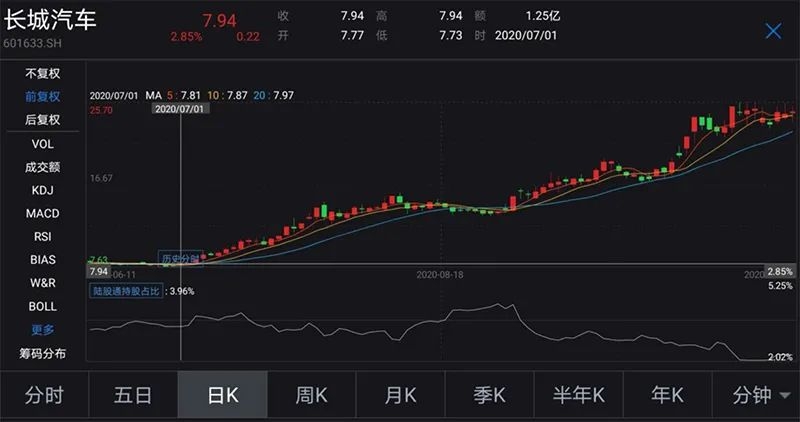
Task: Select 不复权 price adjustment option
Action: click(42, 73)
